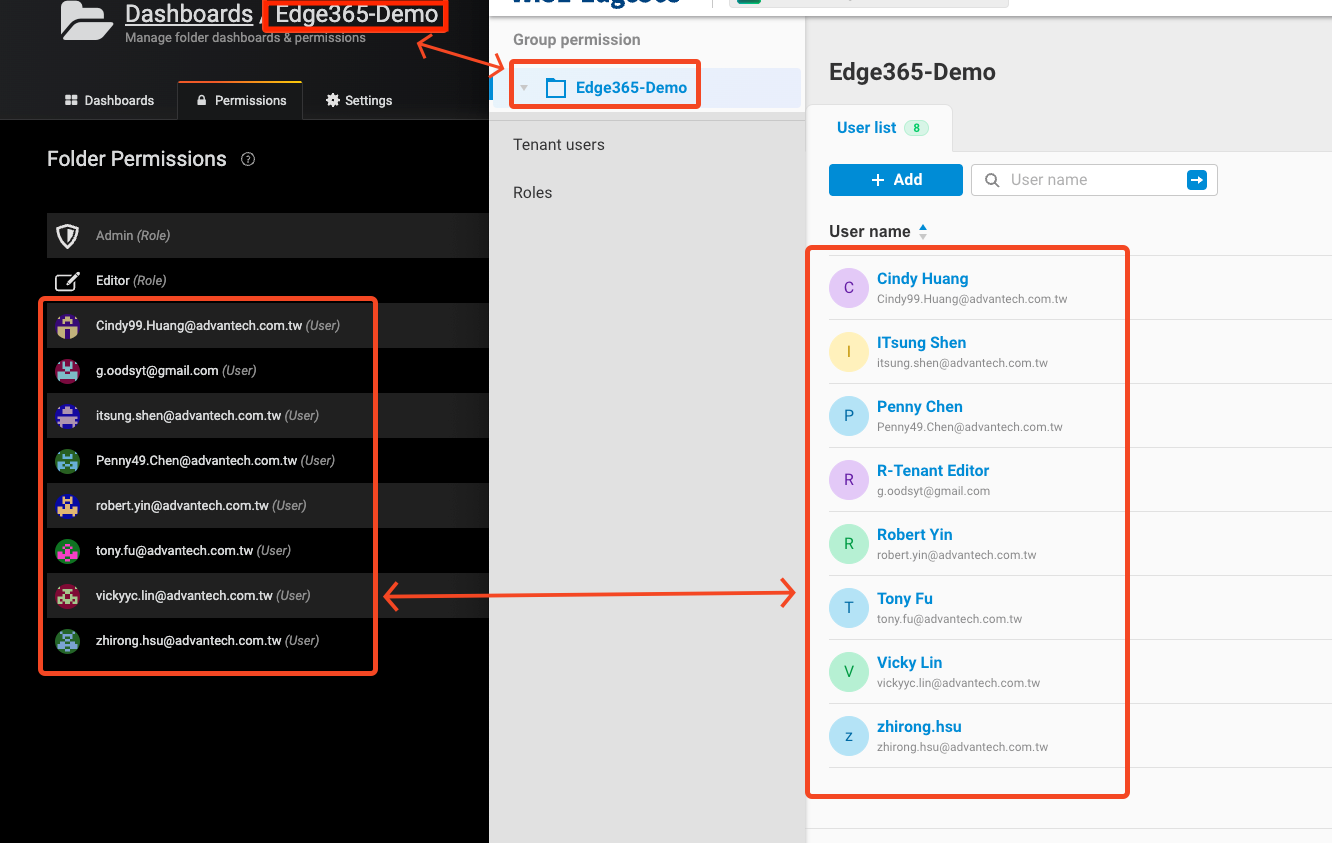The image size is (1332, 843).
Task: Focus the User name search field
Action: [1090, 180]
